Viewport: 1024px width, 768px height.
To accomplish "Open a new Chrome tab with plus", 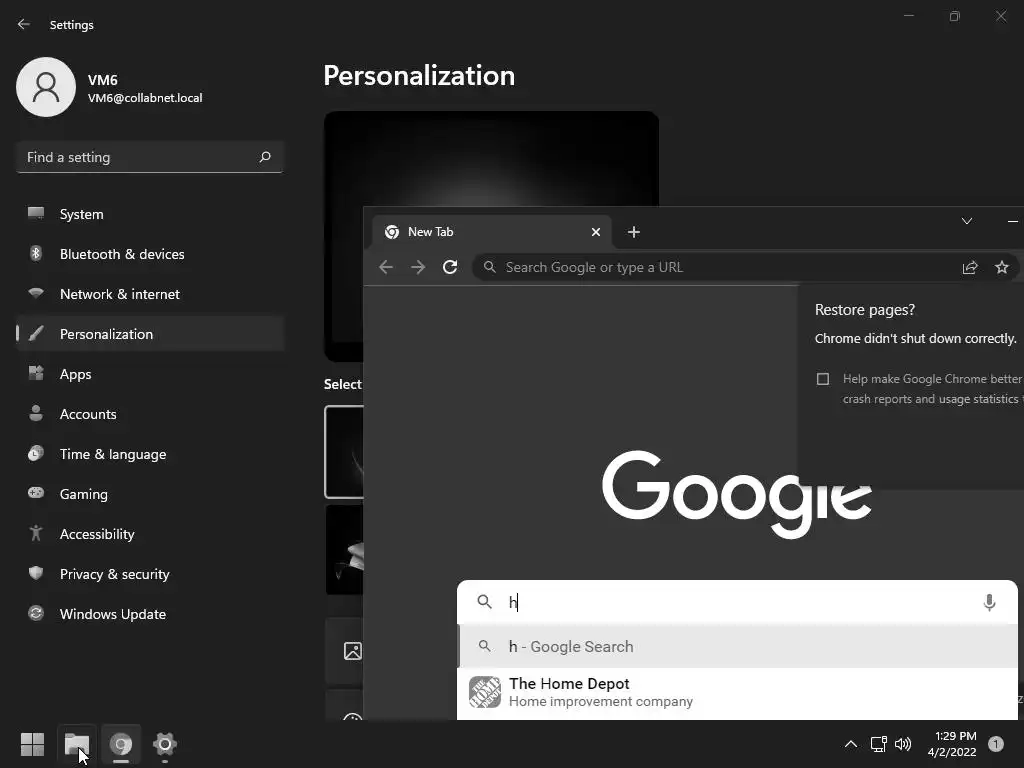I will pos(633,232).
